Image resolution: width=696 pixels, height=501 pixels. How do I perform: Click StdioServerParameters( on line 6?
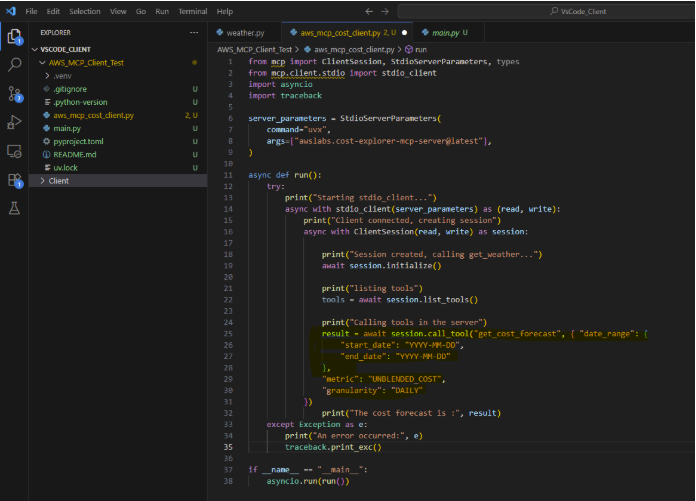[x=390, y=118]
